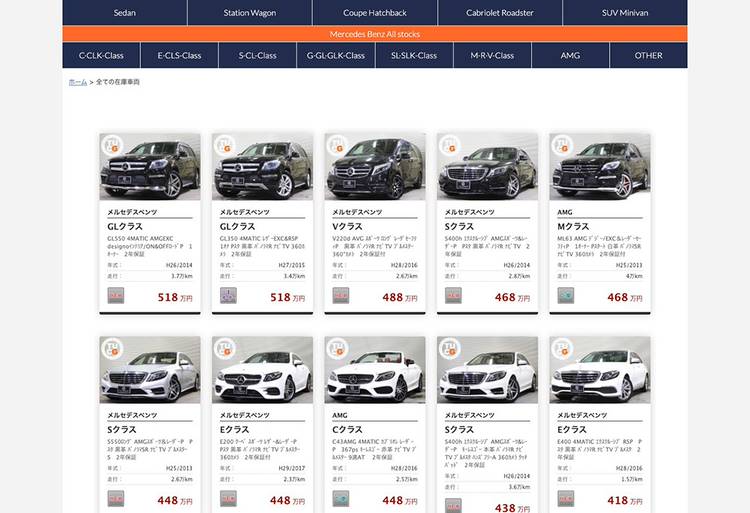Click the round logo badge on the V-Class photo

pyautogui.click(x=337, y=146)
